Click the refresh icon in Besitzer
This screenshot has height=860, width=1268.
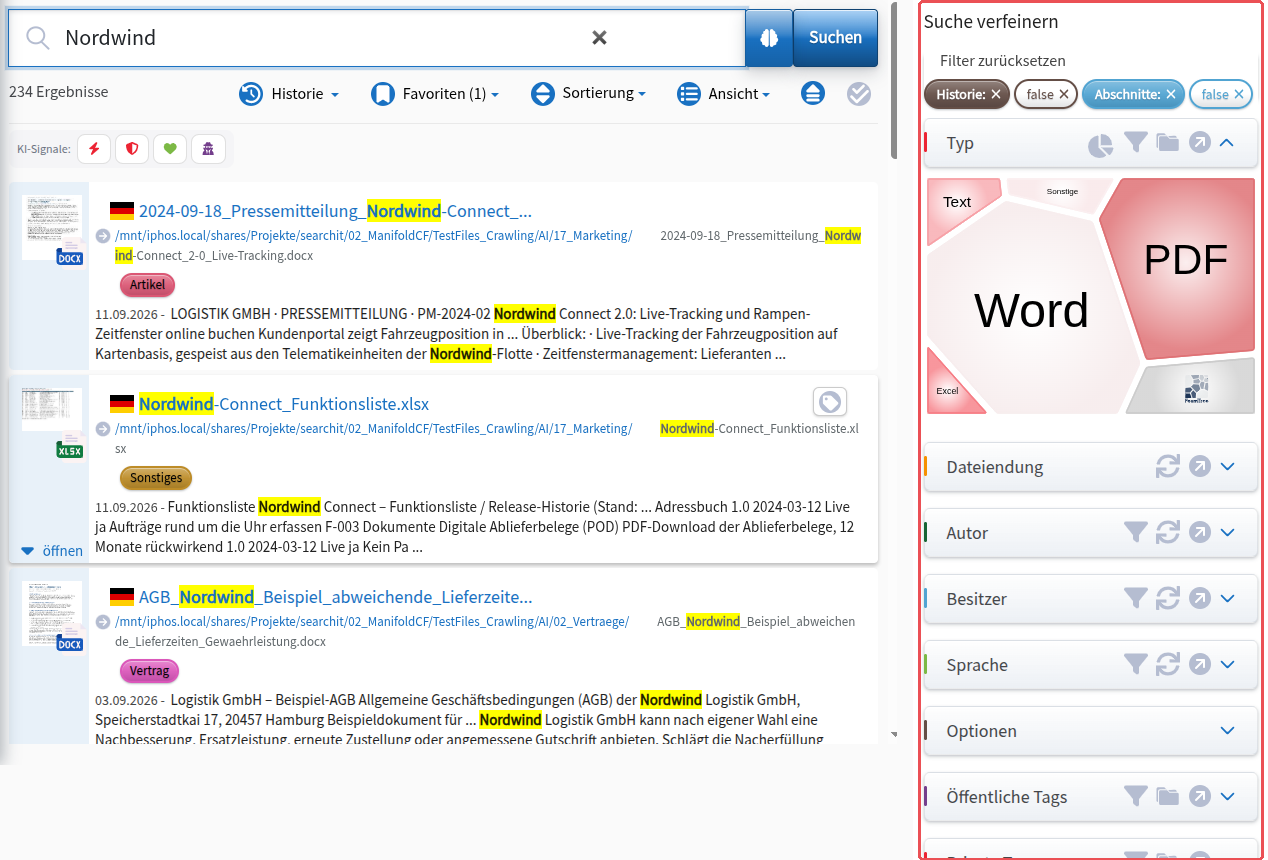[1168, 599]
